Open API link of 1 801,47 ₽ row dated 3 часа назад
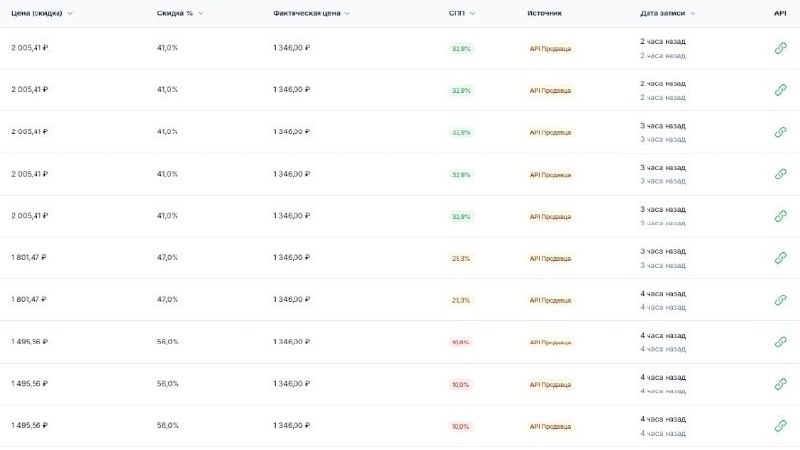 [x=780, y=258]
